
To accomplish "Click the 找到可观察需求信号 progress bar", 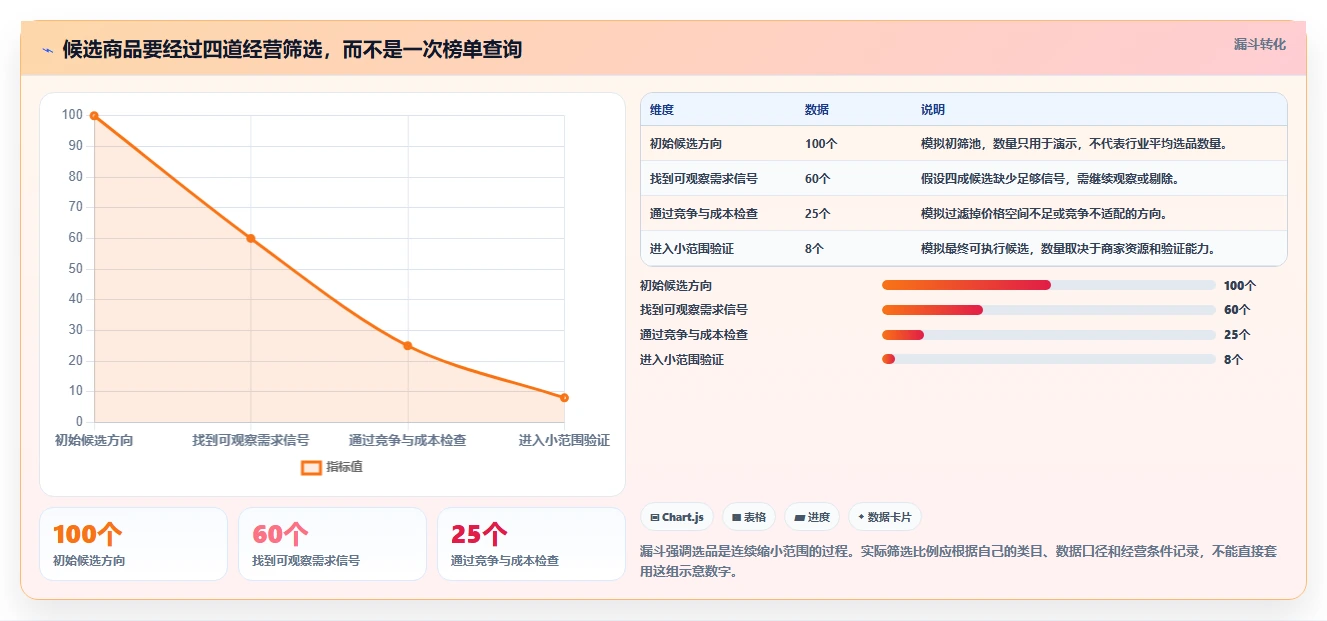I will tap(1049, 310).
